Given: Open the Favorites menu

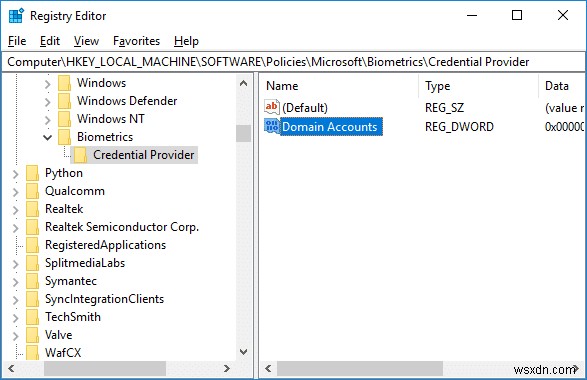Looking at the screenshot, I should [136, 41].
